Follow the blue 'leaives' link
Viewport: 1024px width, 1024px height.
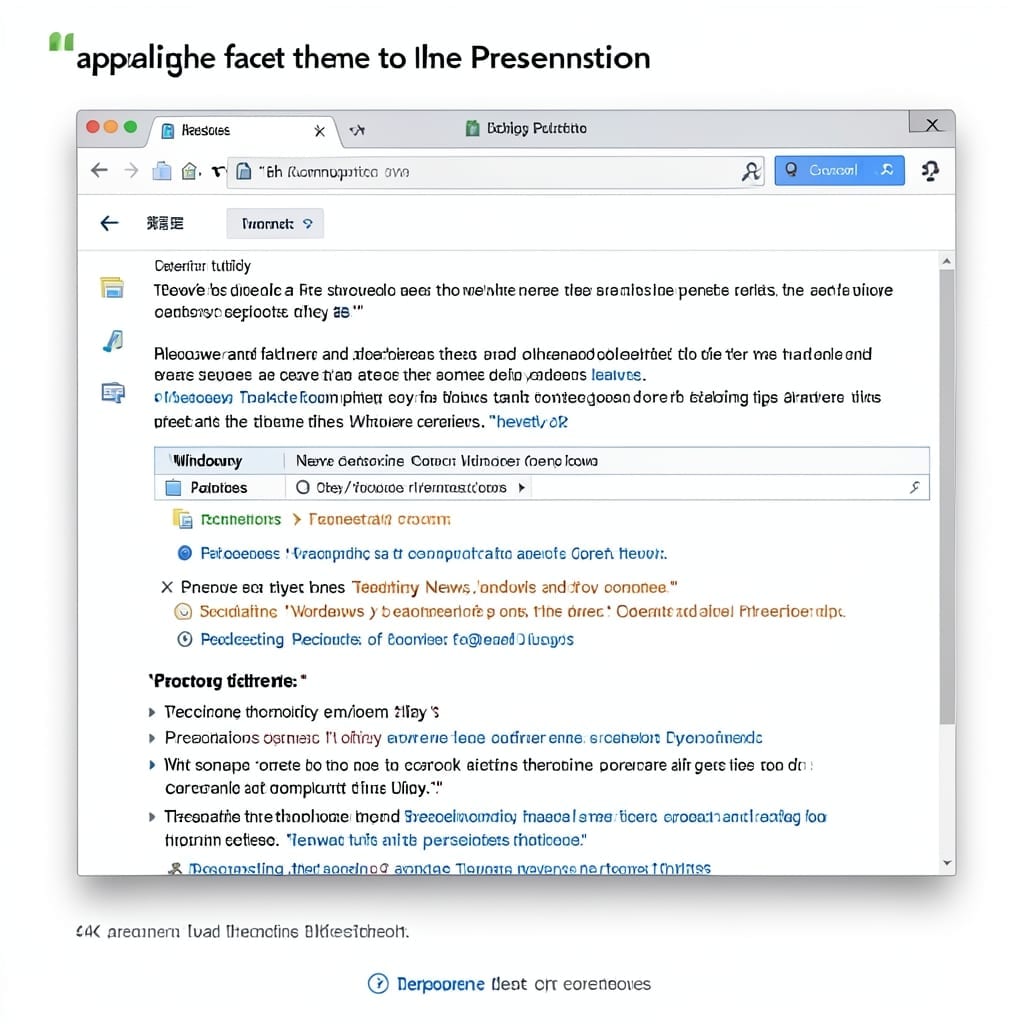pyautogui.click(x=616, y=375)
